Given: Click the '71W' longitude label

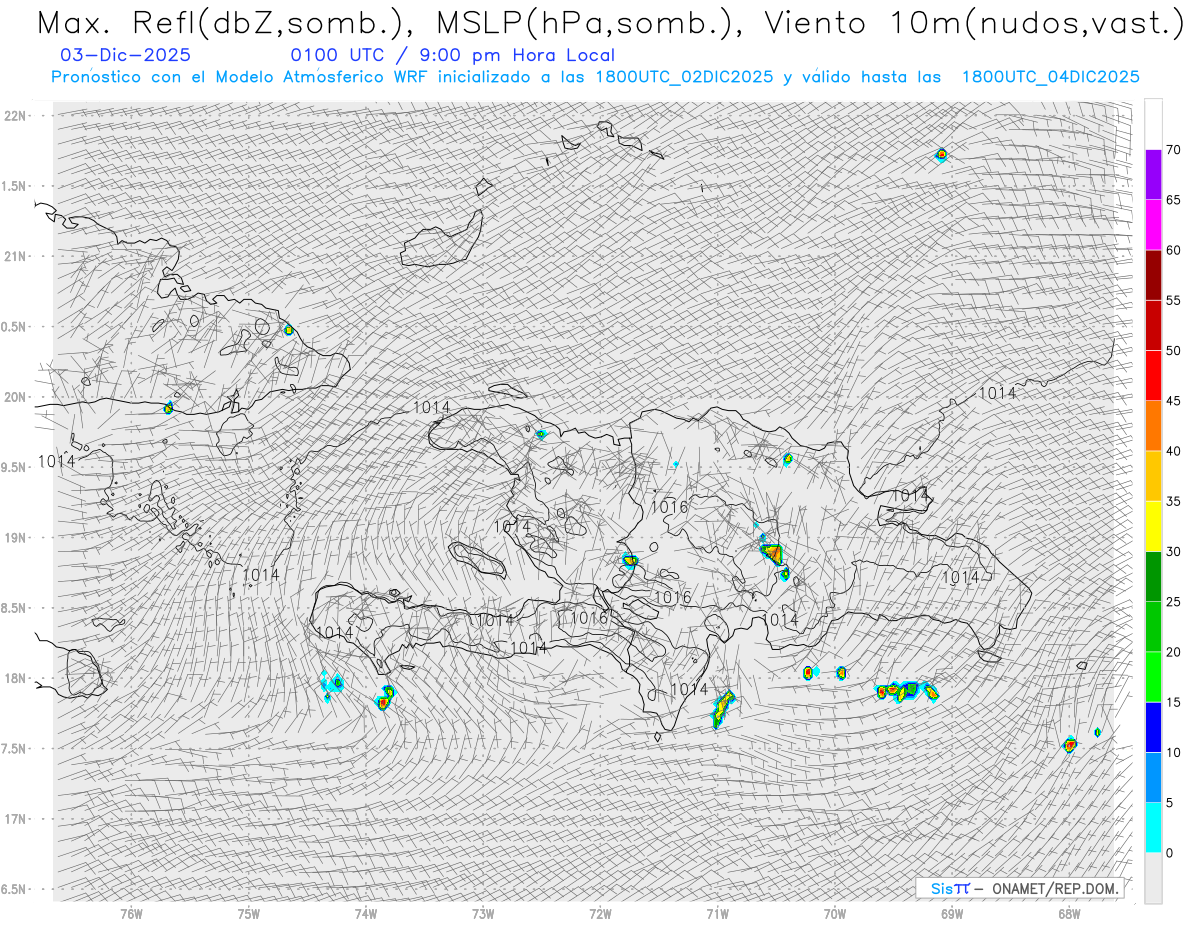Looking at the screenshot, I should pyautogui.click(x=717, y=913).
